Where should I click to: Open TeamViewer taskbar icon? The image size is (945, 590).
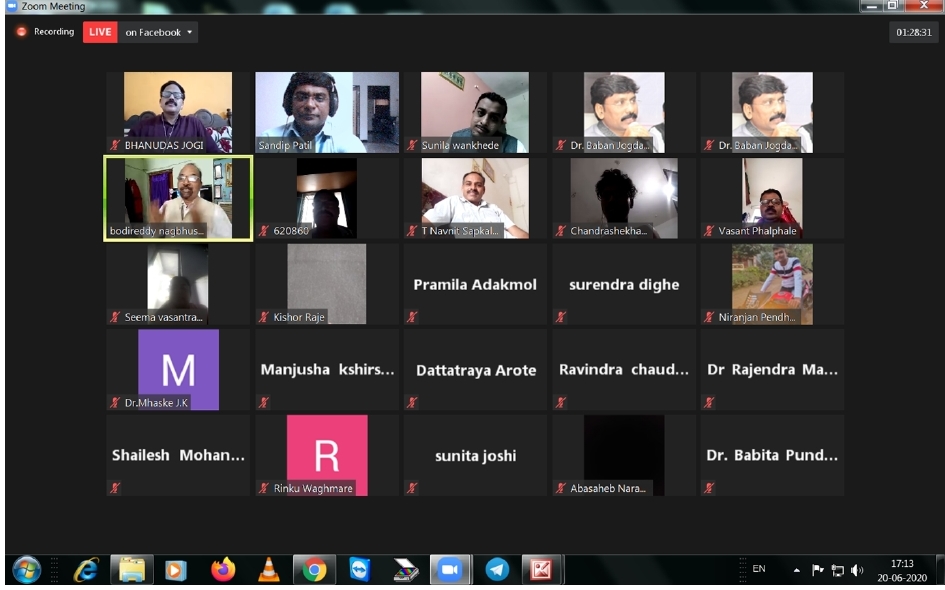tap(360, 570)
